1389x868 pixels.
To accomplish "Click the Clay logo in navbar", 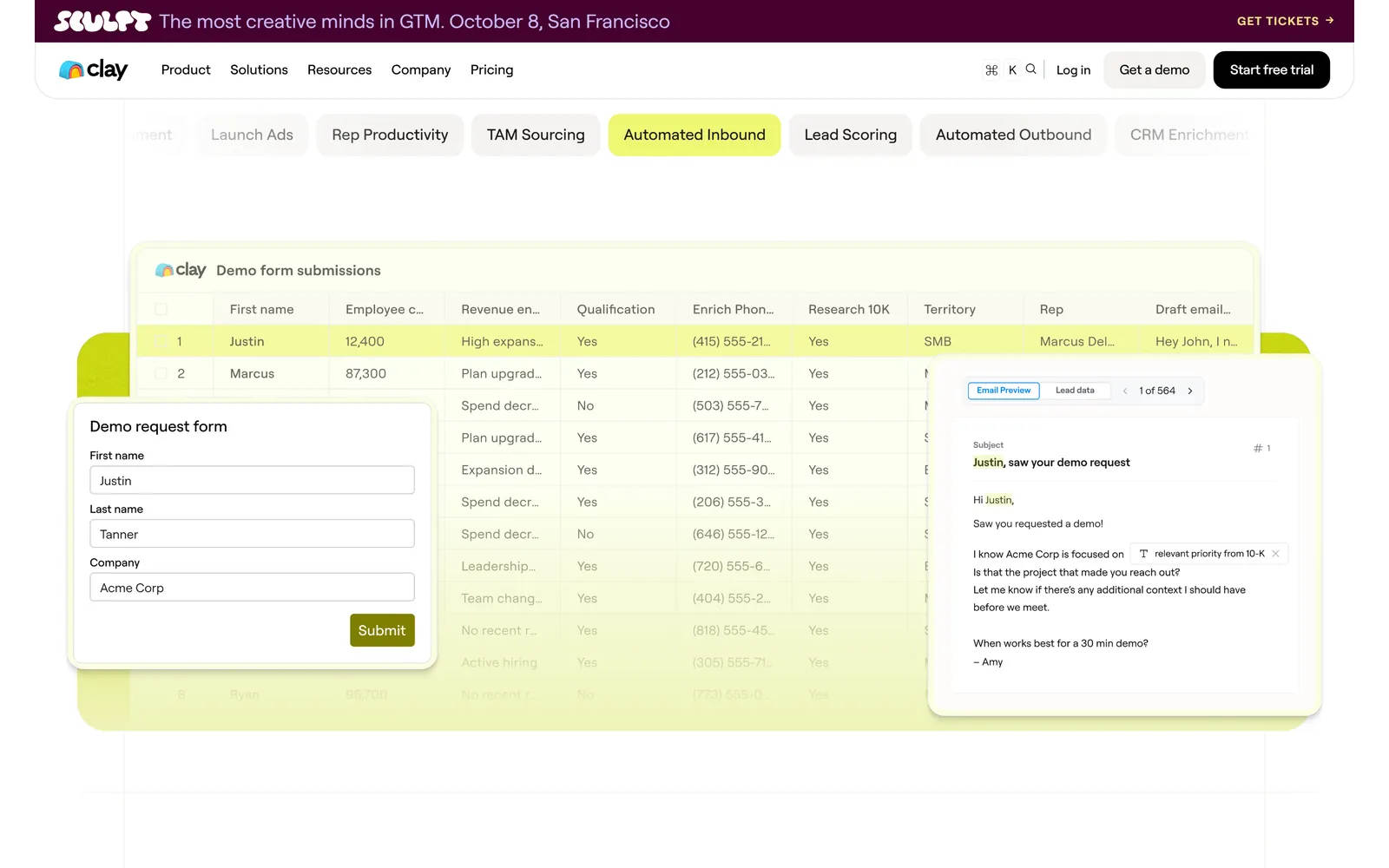I will point(93,69).
